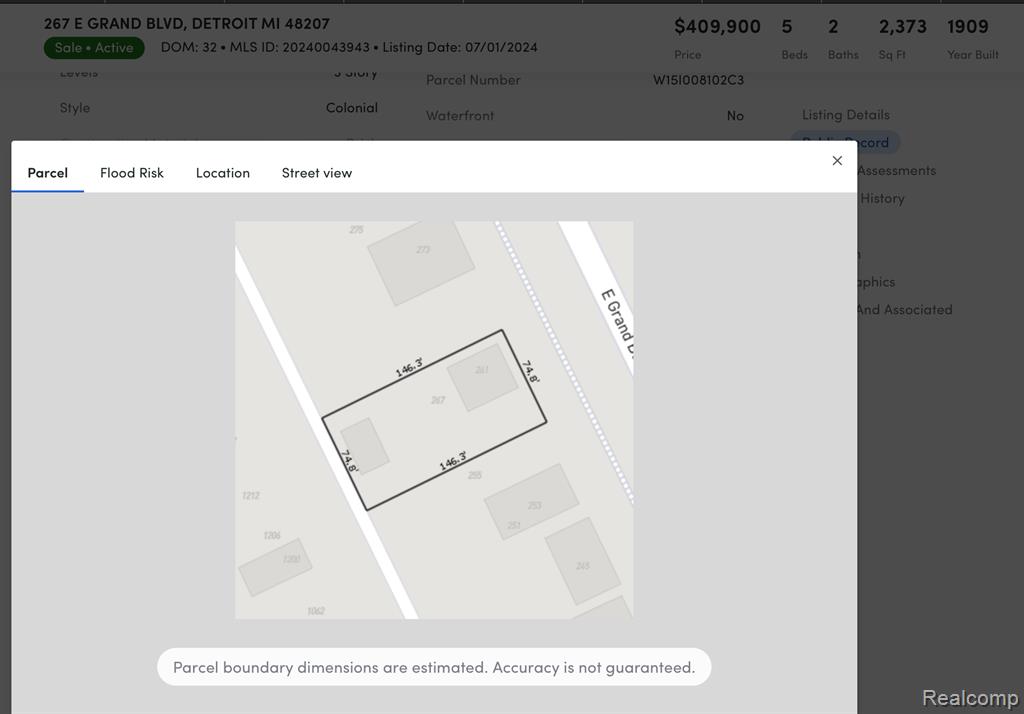Click the upper 146.3' dimension label

[x=409, y=367]
